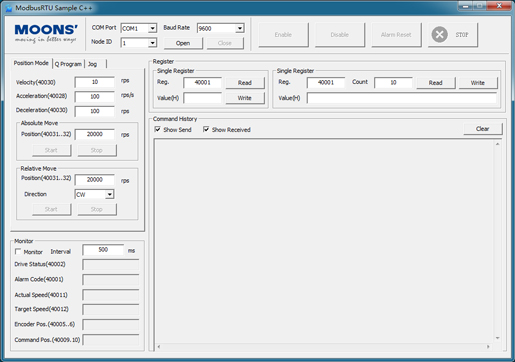Click Write next to the Count field
Image resolution: width=515 pixels, height=362 pixels.
coord(478,83)
